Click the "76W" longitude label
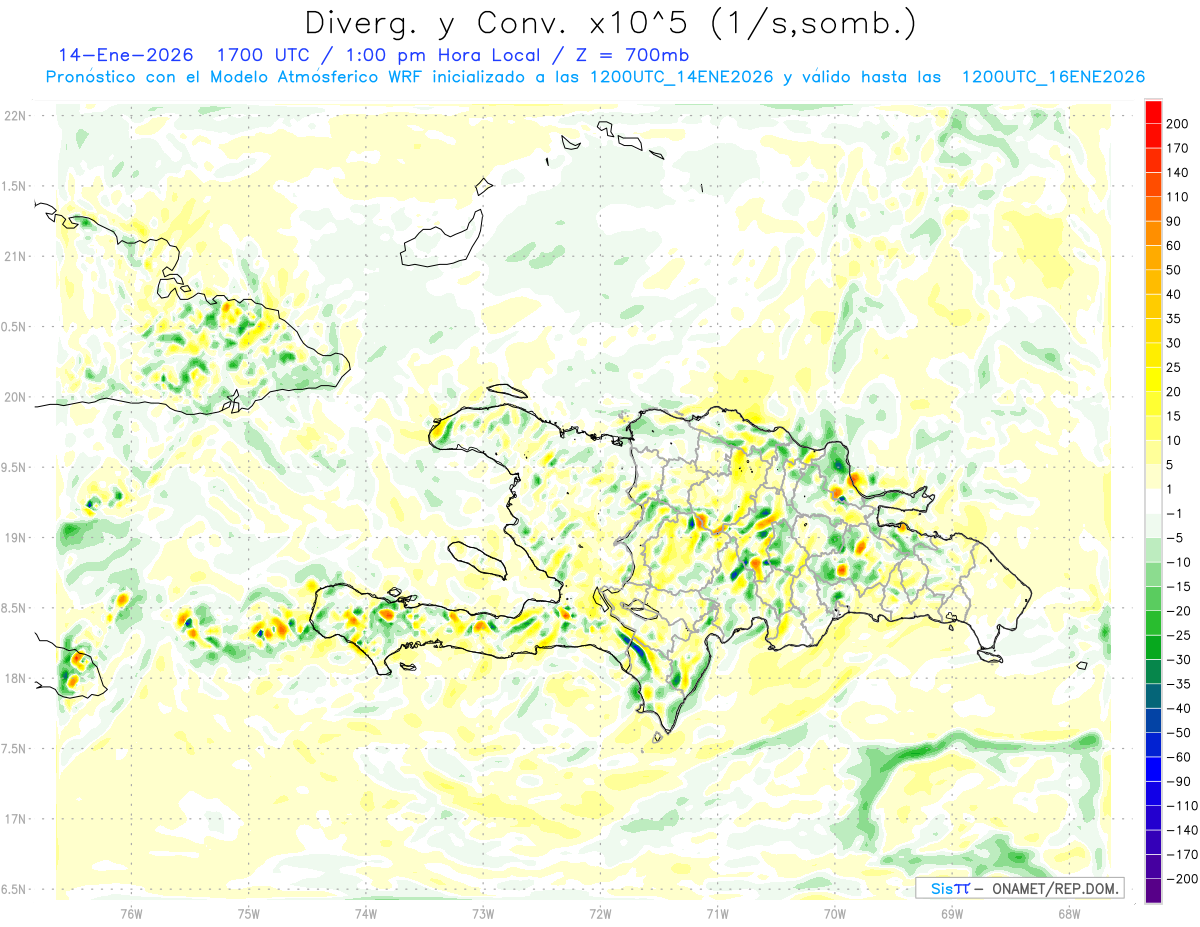The height and width of the screenshot is (927, 1200). pyautogui.click(x=131, y=912)
